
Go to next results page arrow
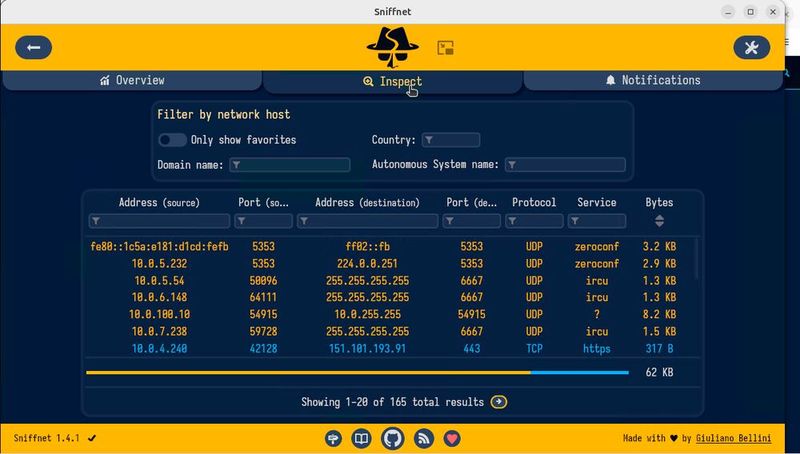[x=498, y=402]
